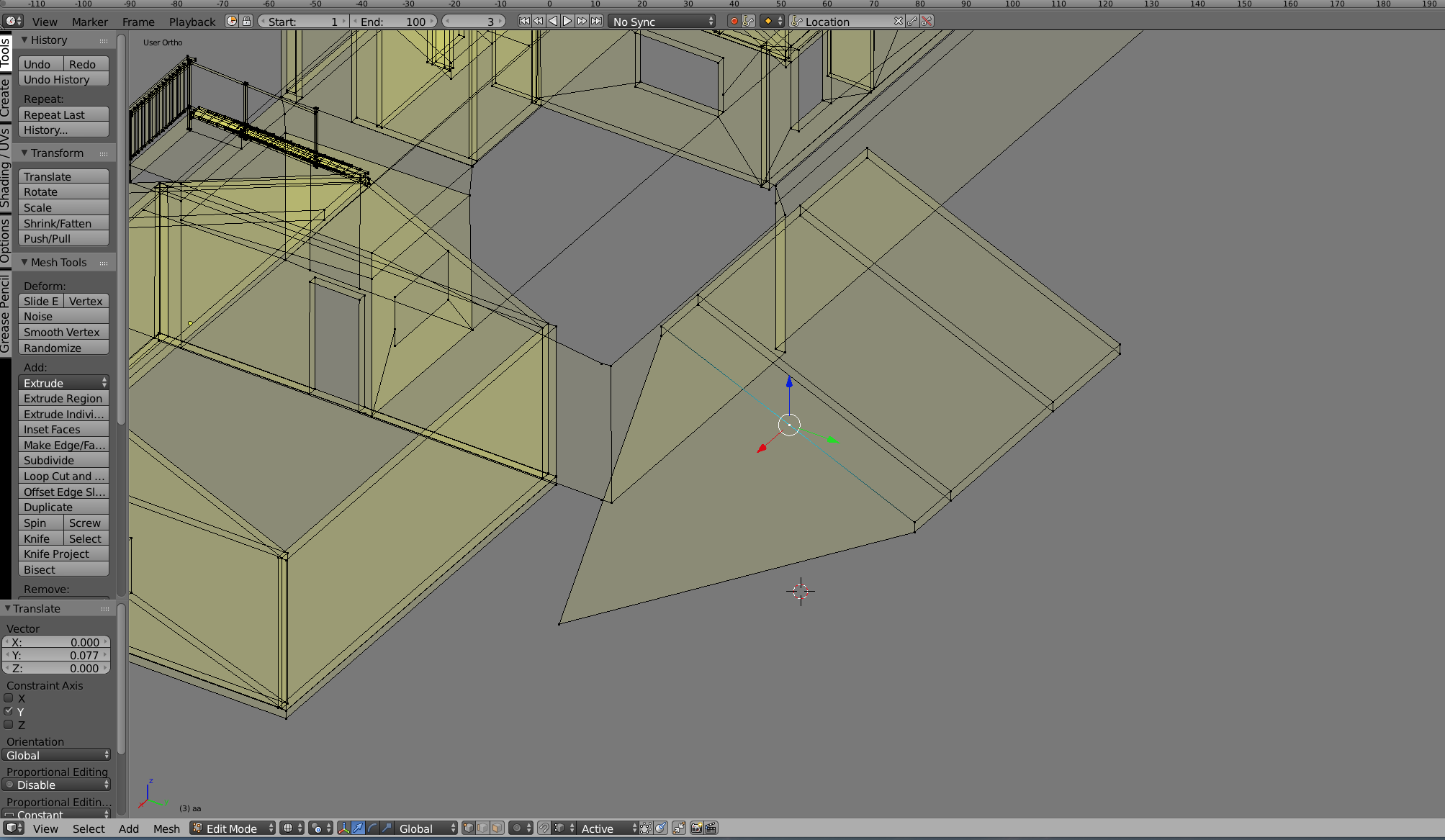Click the Extrude Region button
This screenshot has width=1445, height=840.
click(x=63, y=399)
